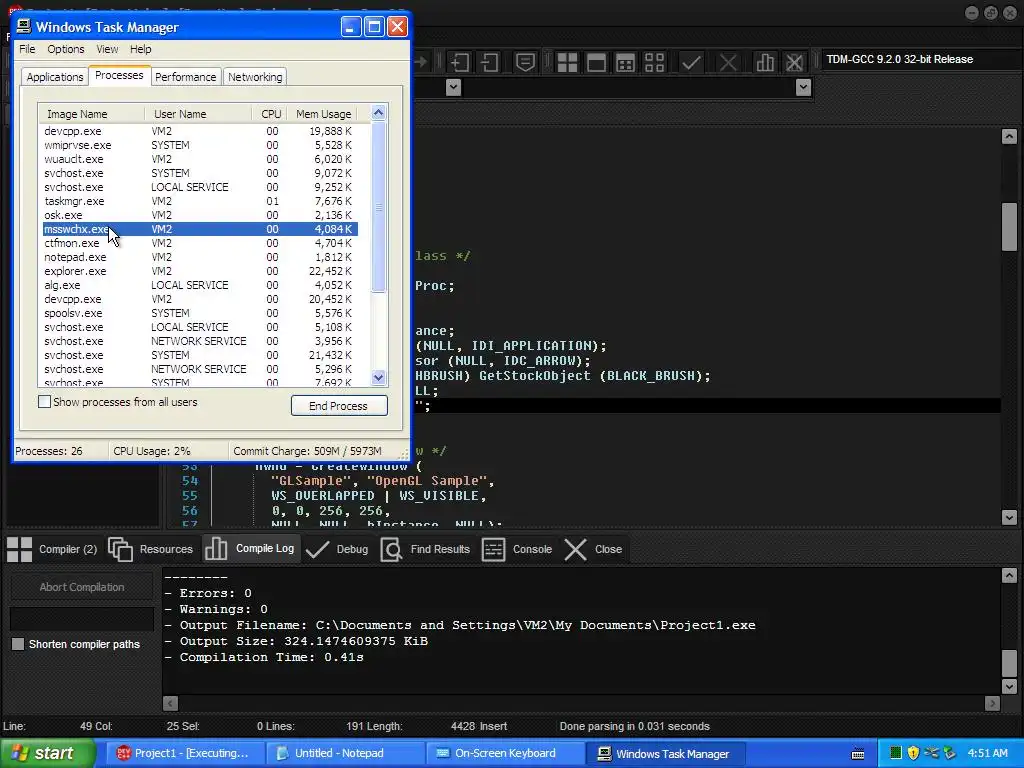Viewport: 1024px width, 768px height.
Task: Click the Abort Compilation button
Action: click(x=82, y=587)
